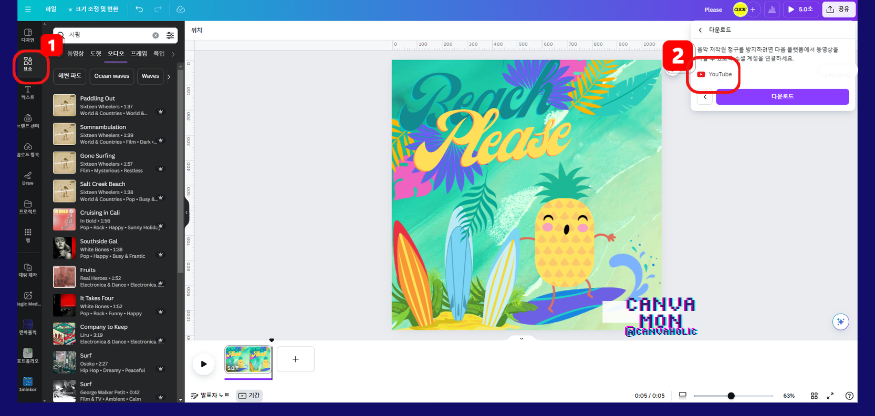Collapse the timeline with chevron

(x=521, y=338)
